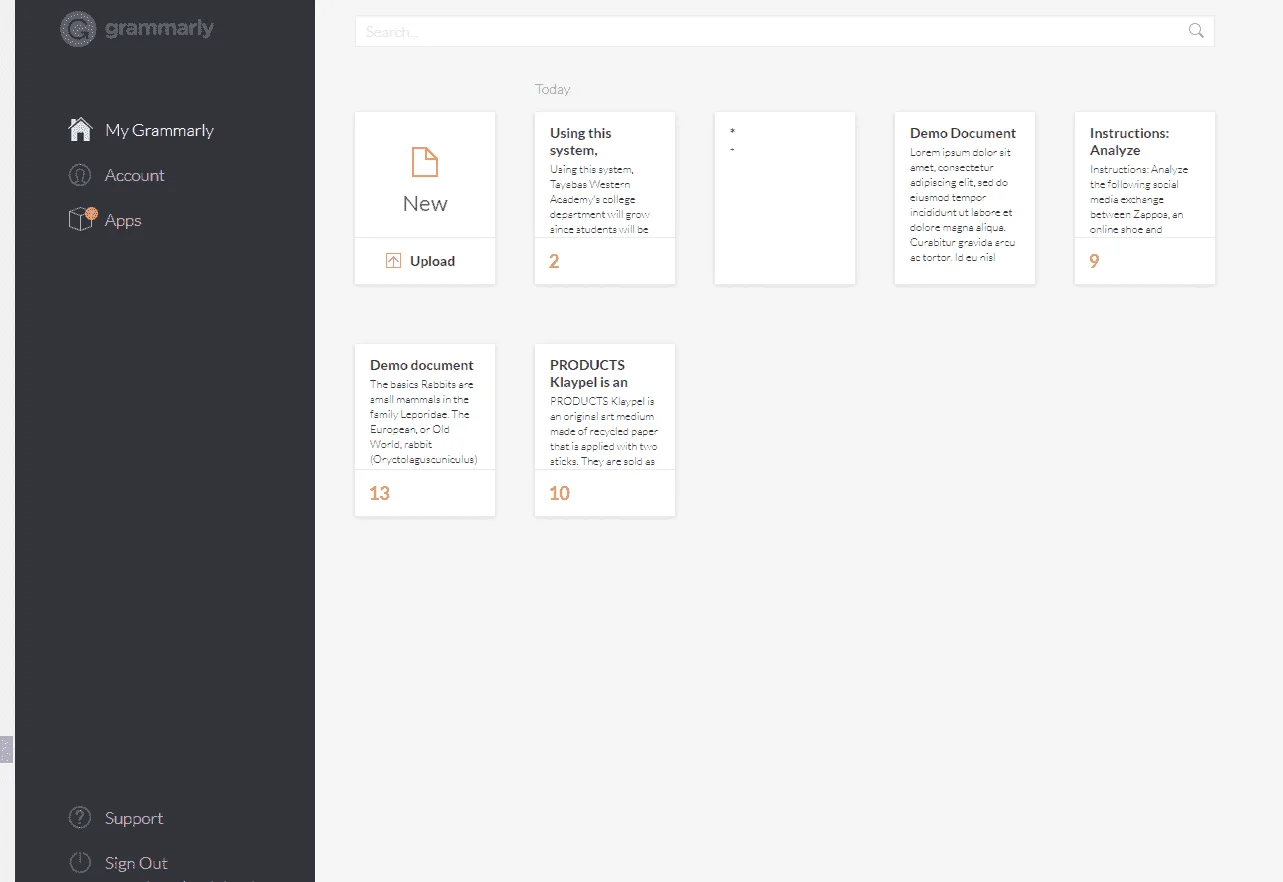Click the Upload arrow icon

pyautogui.click(x=393, y=261)
